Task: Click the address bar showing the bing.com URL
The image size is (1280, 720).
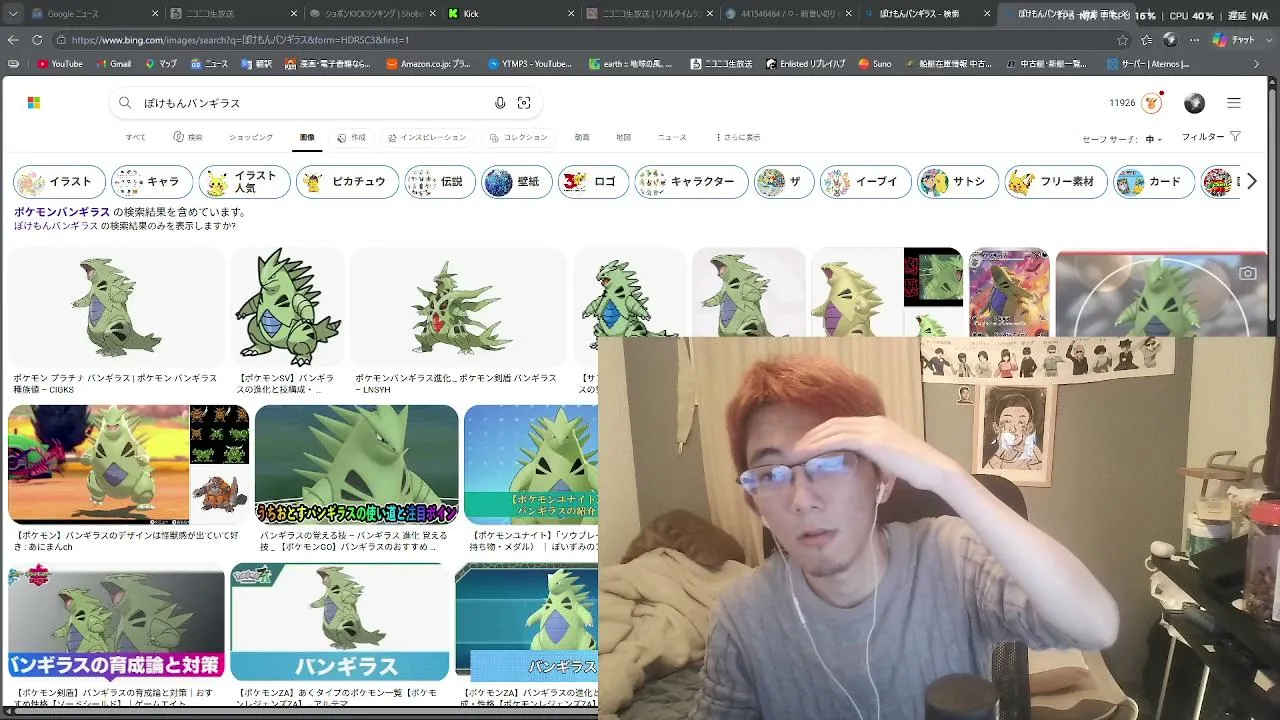Action: click(x=590, y=40)
